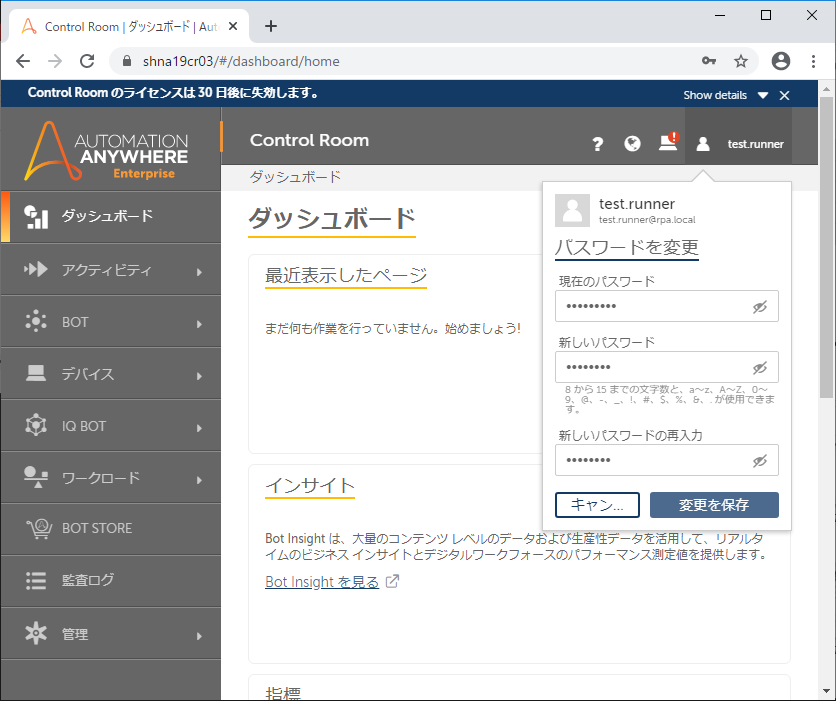The image size is (836, 701).
Task: Click the 現在のパスワード input field
Action: pos(666,306)
